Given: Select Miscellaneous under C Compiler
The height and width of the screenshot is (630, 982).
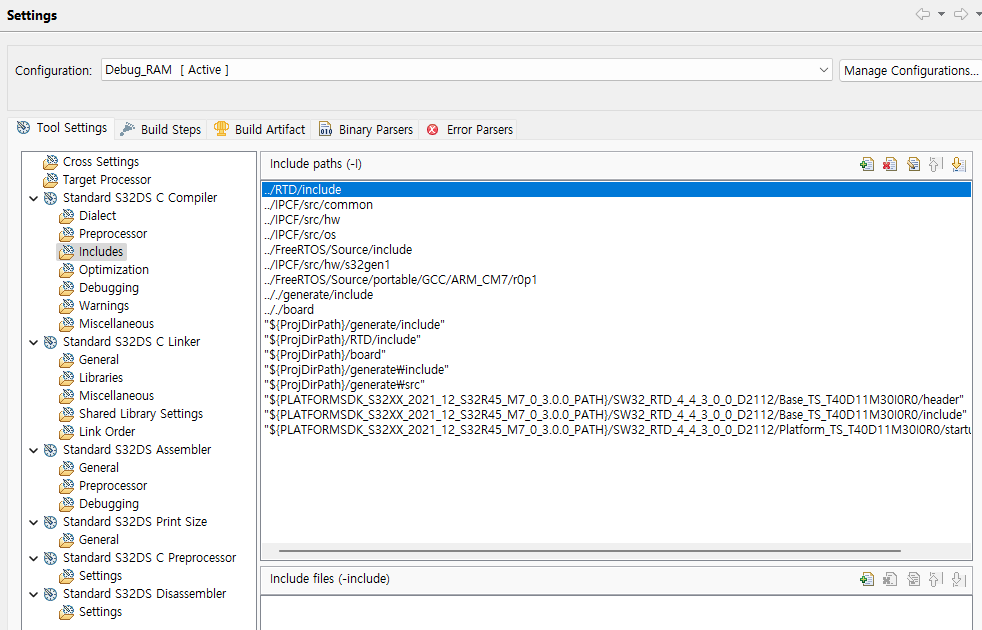Looking at the screenshot, I should click(x=116, y=324).
